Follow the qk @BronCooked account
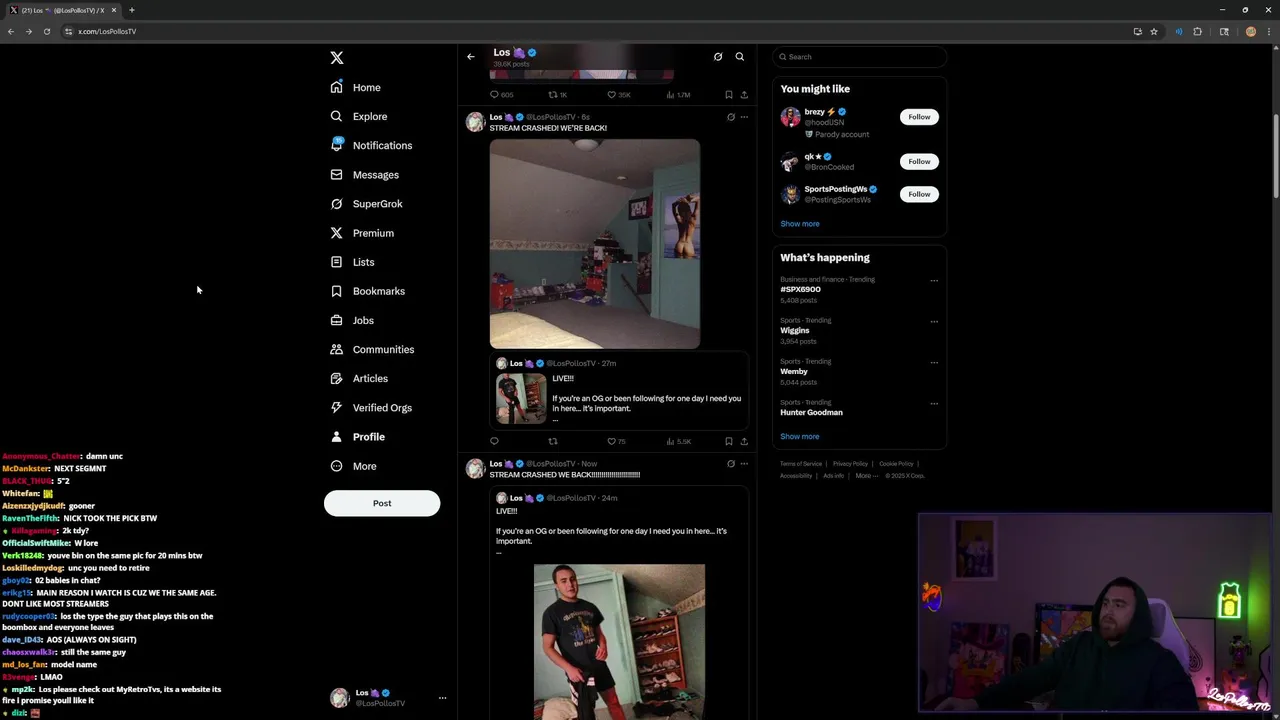The width and height of the screenshot is (1280, 720). 919,161
